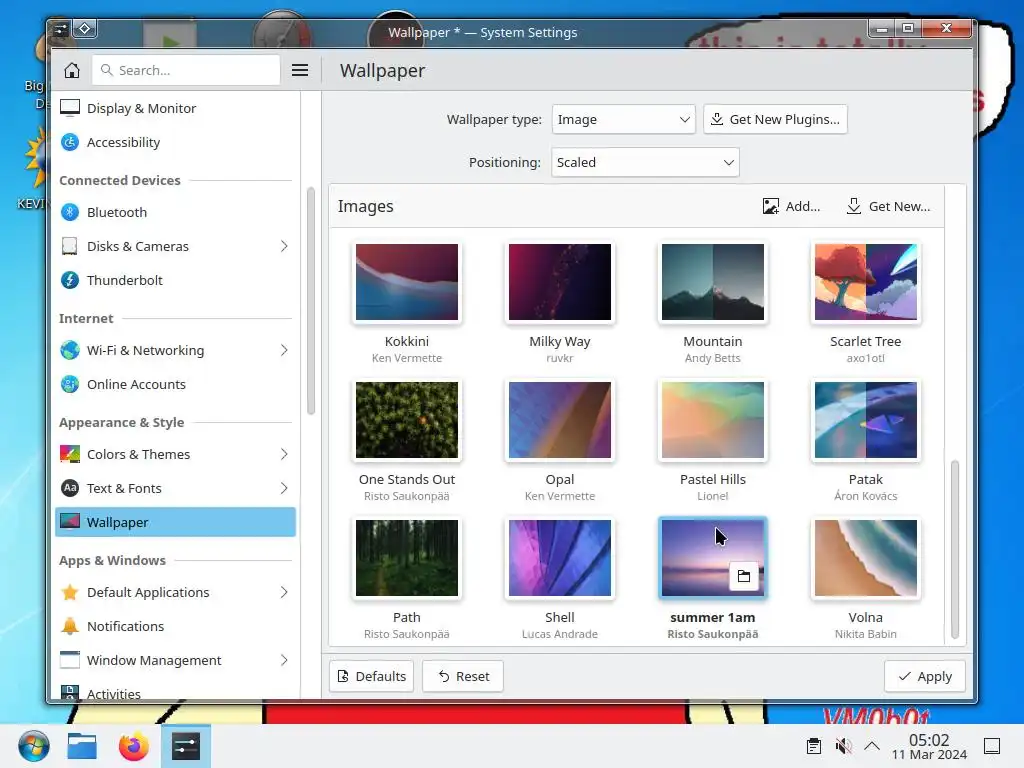
Task: Click the sidebar vertical scrollbar
Action: 311,300
